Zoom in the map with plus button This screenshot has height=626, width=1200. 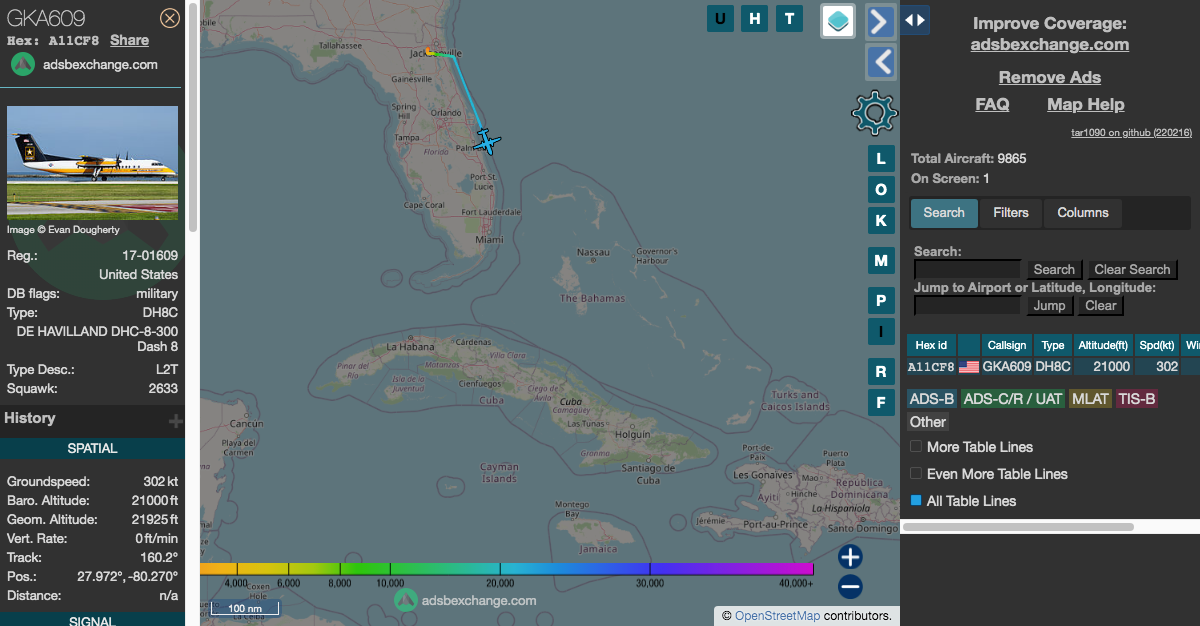coord(850,557)
